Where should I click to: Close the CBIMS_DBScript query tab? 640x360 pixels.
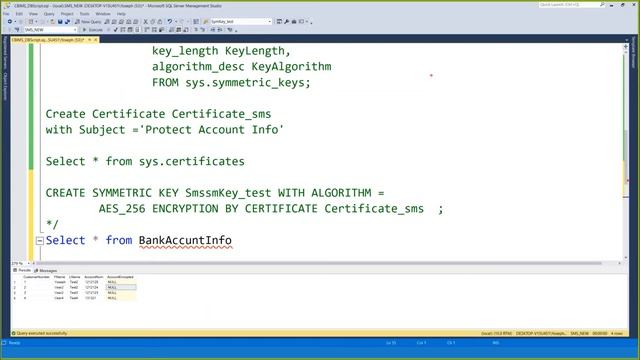click(x=96, y=40)
